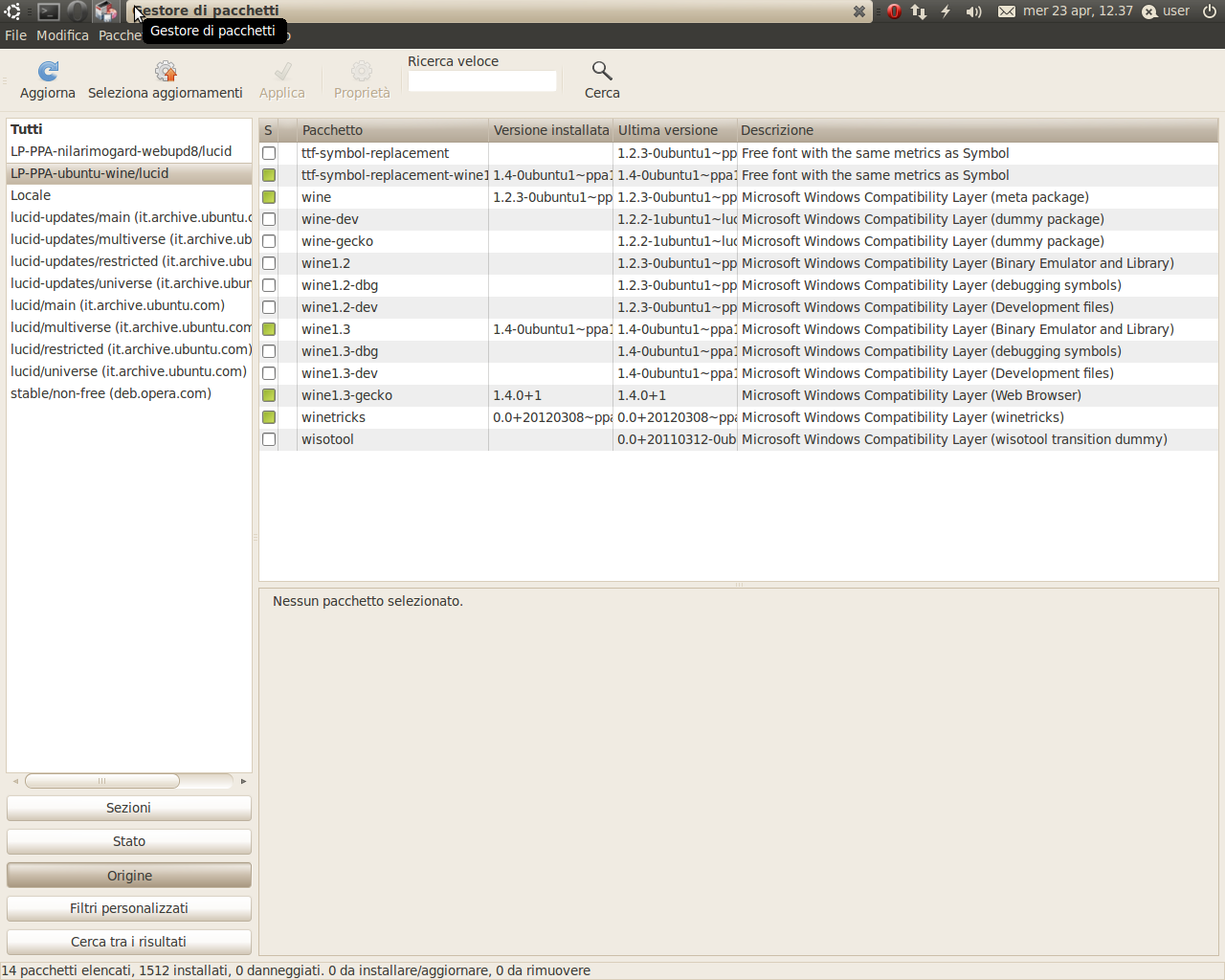Click the Sezioni filter button
1225x980 pixels.
129,808
